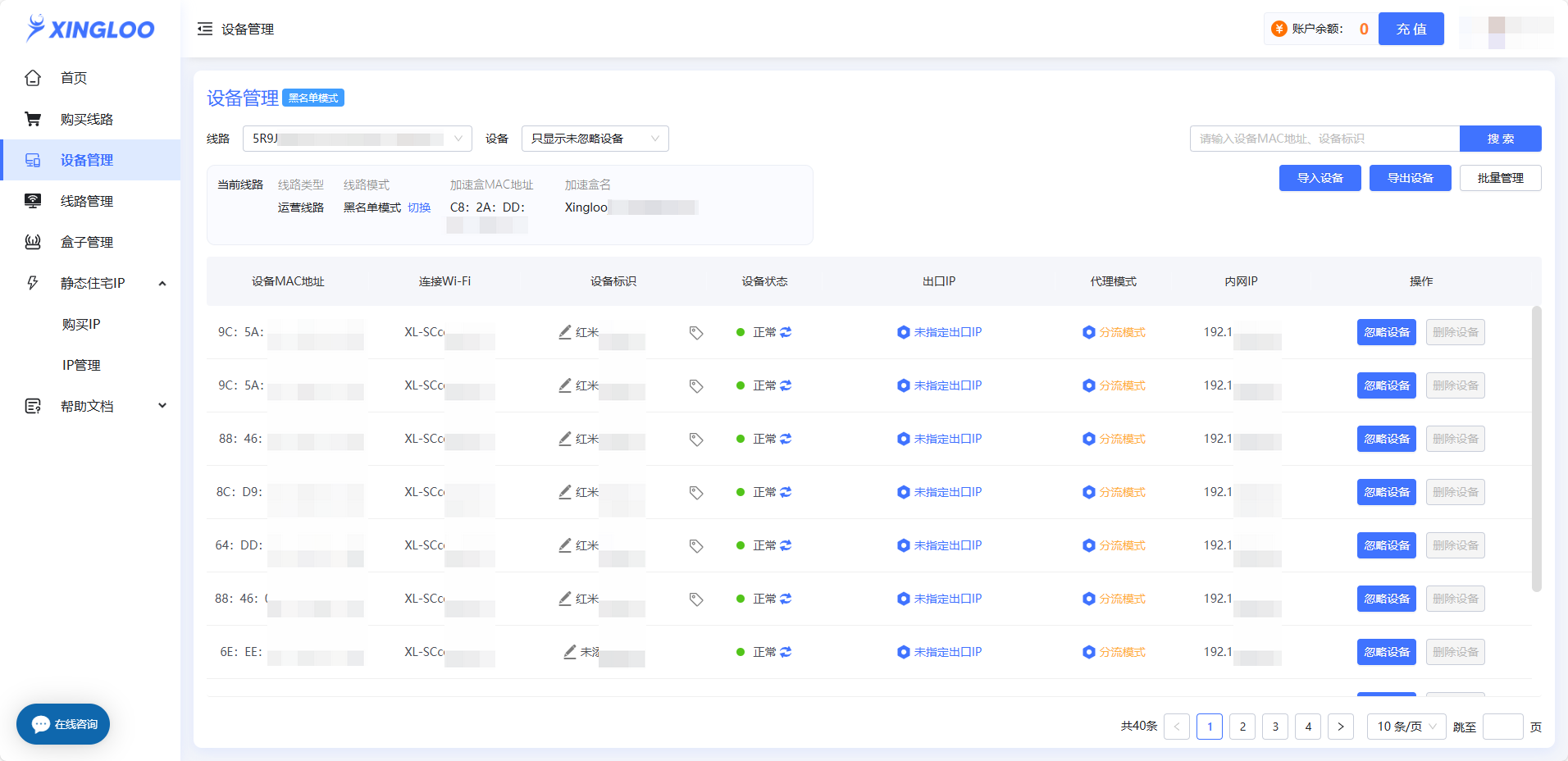
Task: Go to page 4
Action: (1308, 727)
